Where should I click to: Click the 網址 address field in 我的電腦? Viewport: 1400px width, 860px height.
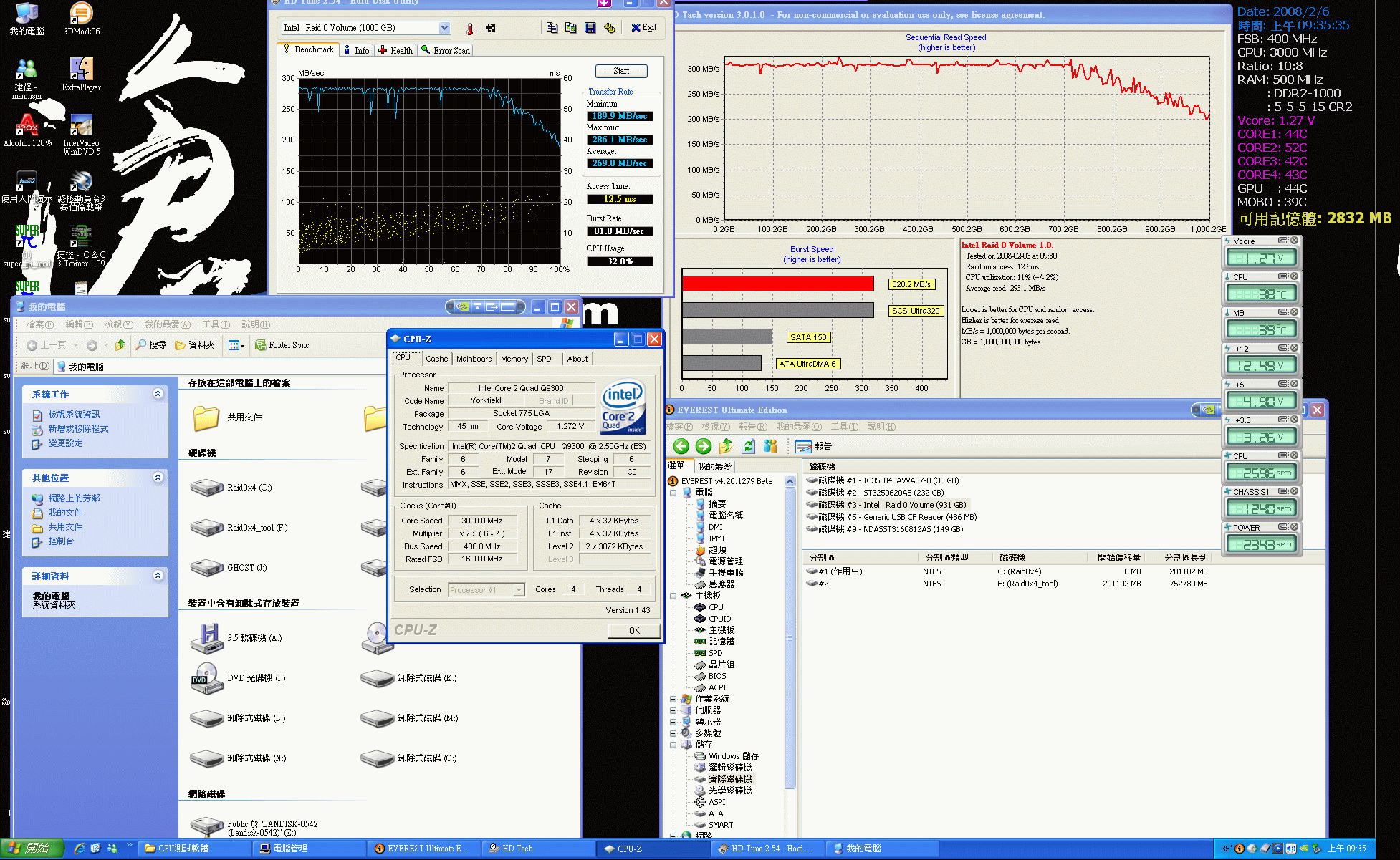coord(222,367)
